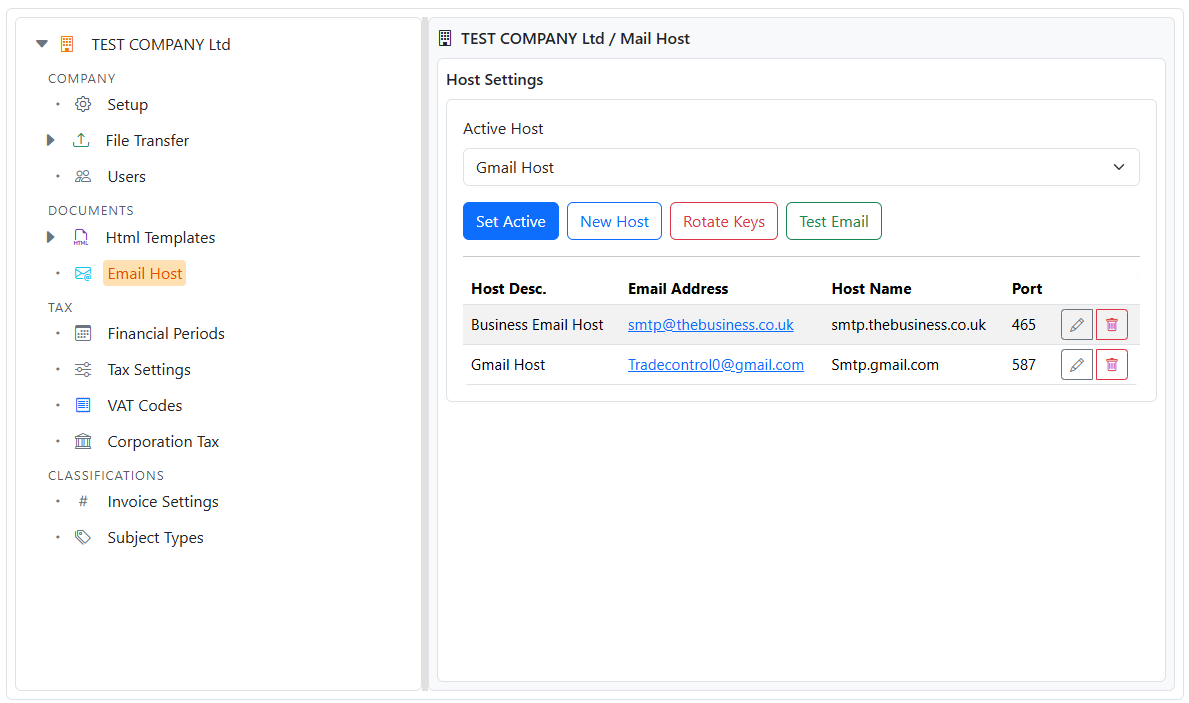1189x703 pixels.
Task: Select the Subject Types tag icon
Action: pos(82,537)
